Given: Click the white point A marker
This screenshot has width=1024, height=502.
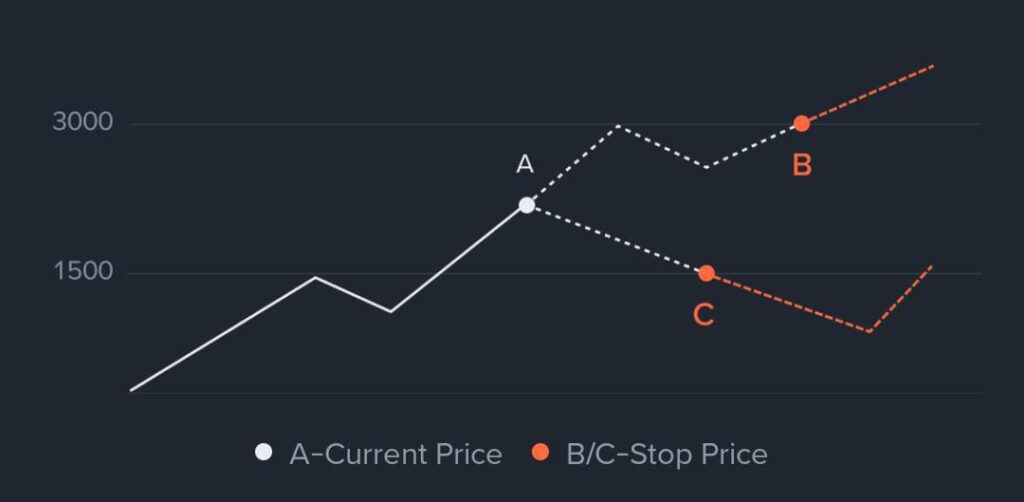Looking at the screenshot, I should click(x=527, y=205).
